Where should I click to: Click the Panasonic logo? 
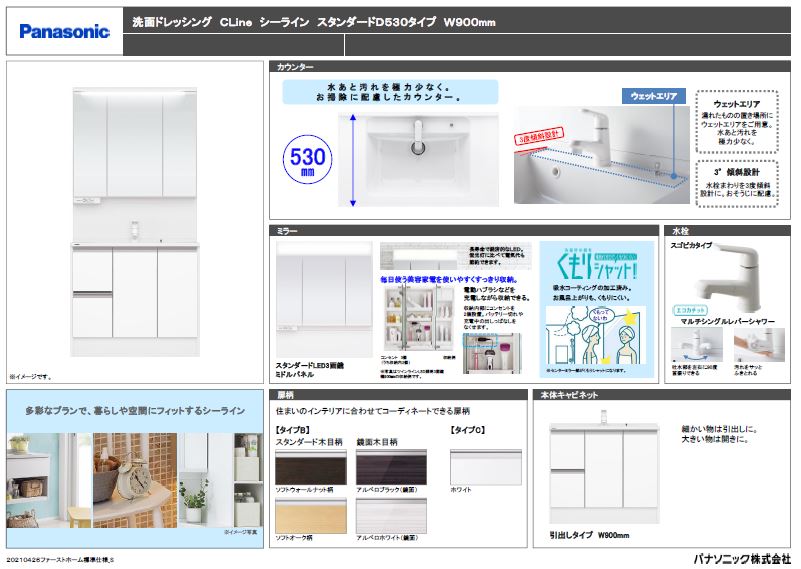[64, 32]
